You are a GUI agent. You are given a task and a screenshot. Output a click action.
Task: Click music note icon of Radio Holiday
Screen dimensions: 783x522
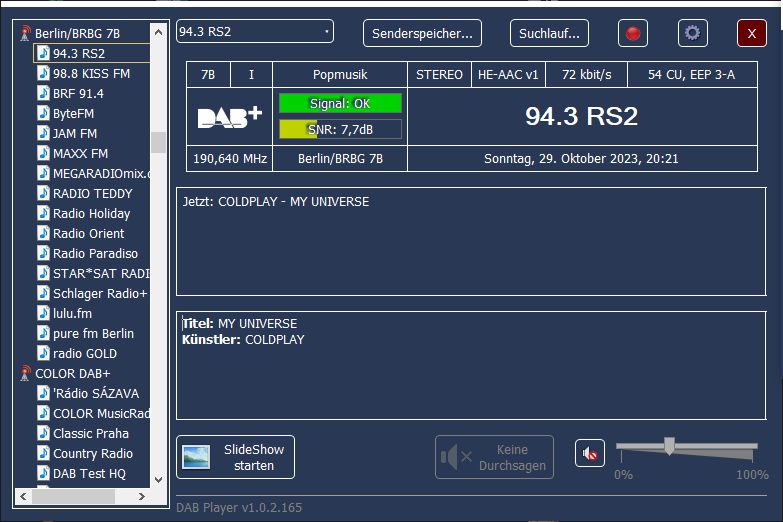pyautogui.click(x=43, y=213)
